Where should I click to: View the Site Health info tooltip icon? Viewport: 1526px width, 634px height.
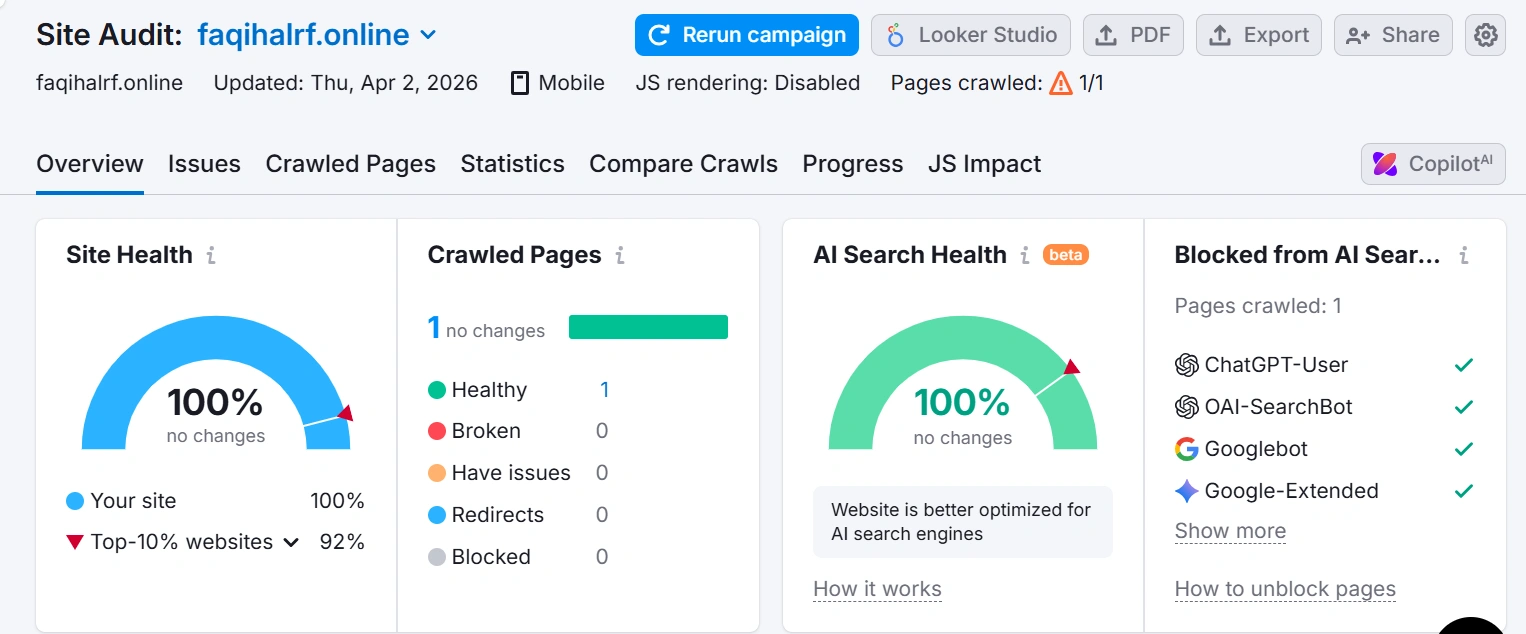[x=209, y=255]
